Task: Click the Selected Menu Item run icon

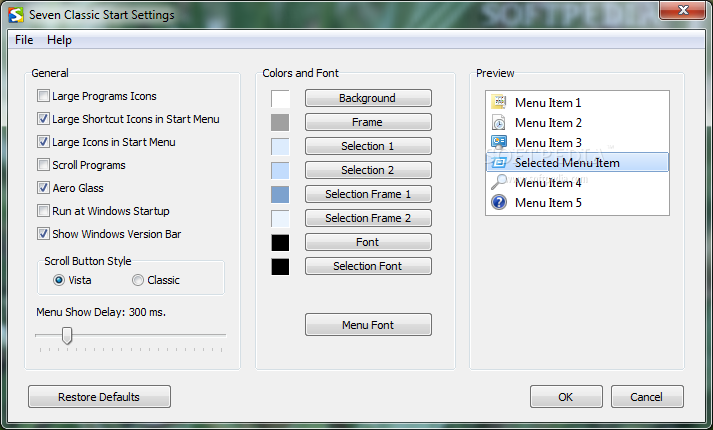Action: [x=499, y=162]
